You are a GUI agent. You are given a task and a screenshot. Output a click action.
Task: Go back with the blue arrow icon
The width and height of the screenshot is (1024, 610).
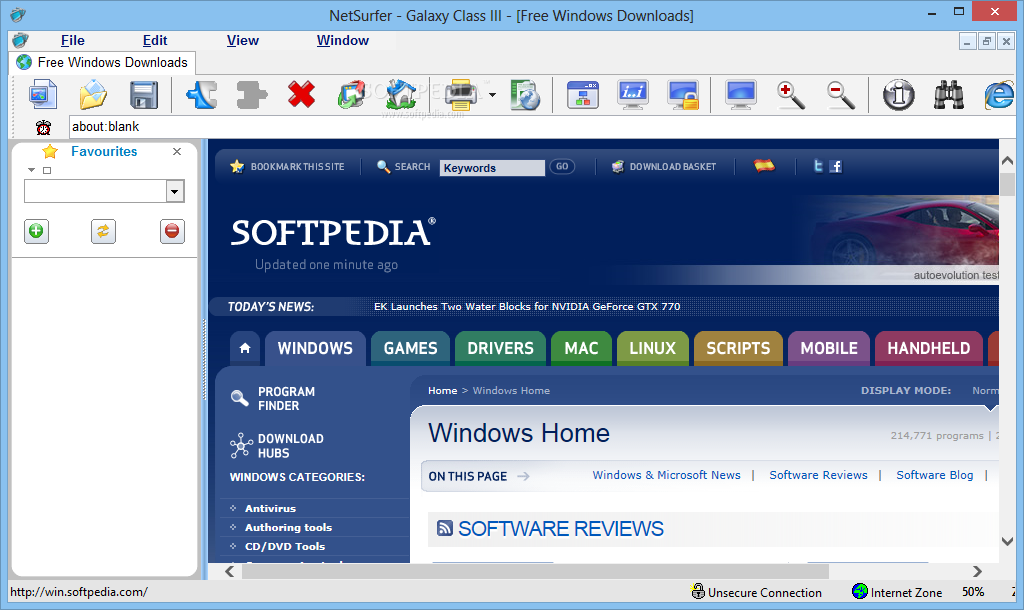point(202,95)
